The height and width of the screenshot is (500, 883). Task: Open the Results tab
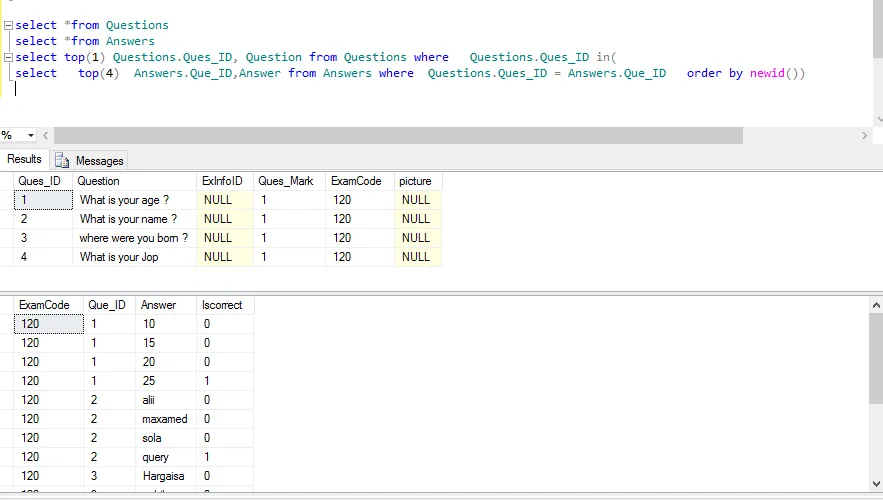(24, 159)
